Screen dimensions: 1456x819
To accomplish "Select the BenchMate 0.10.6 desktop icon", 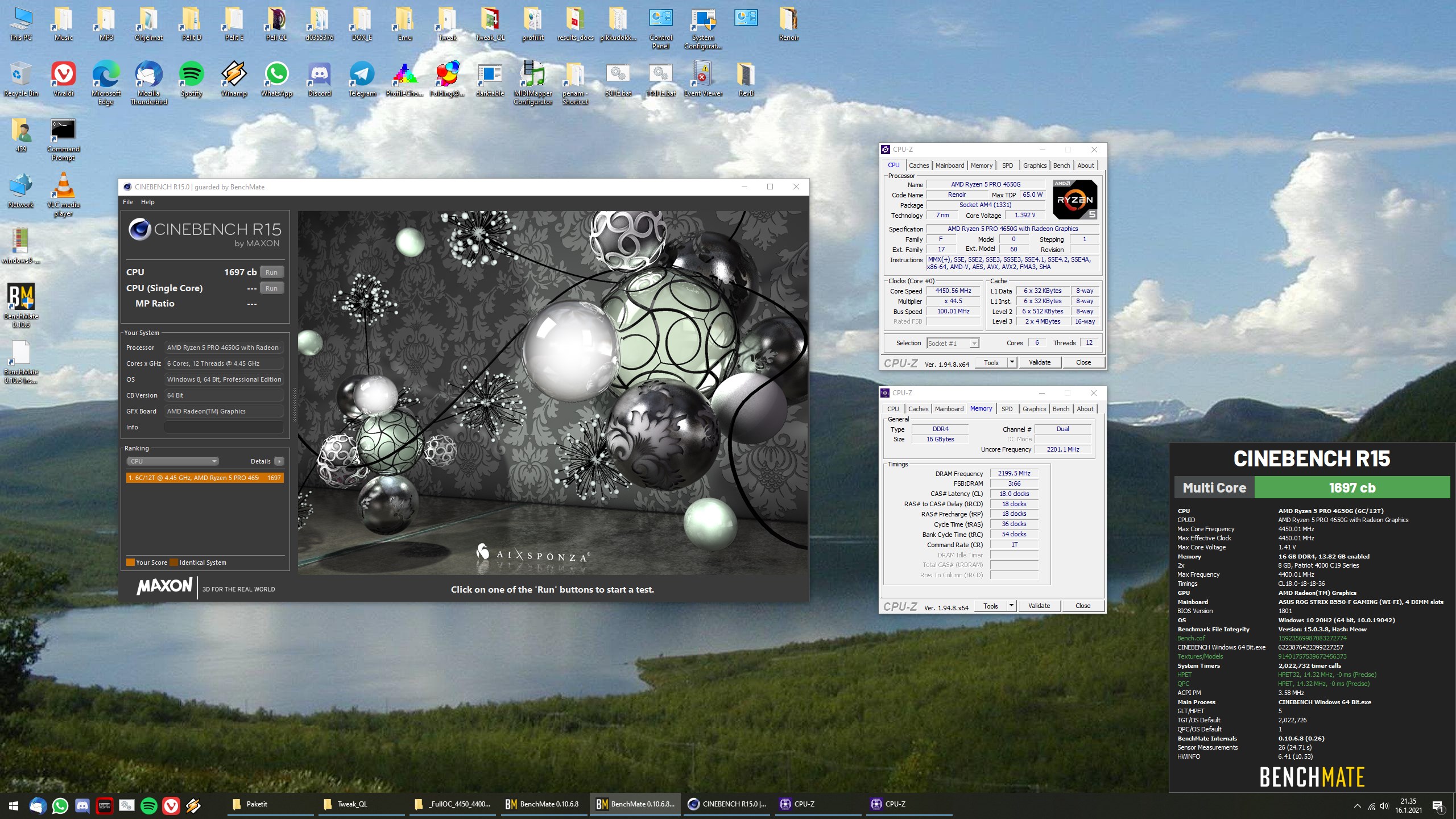I will tap(21, 306).
